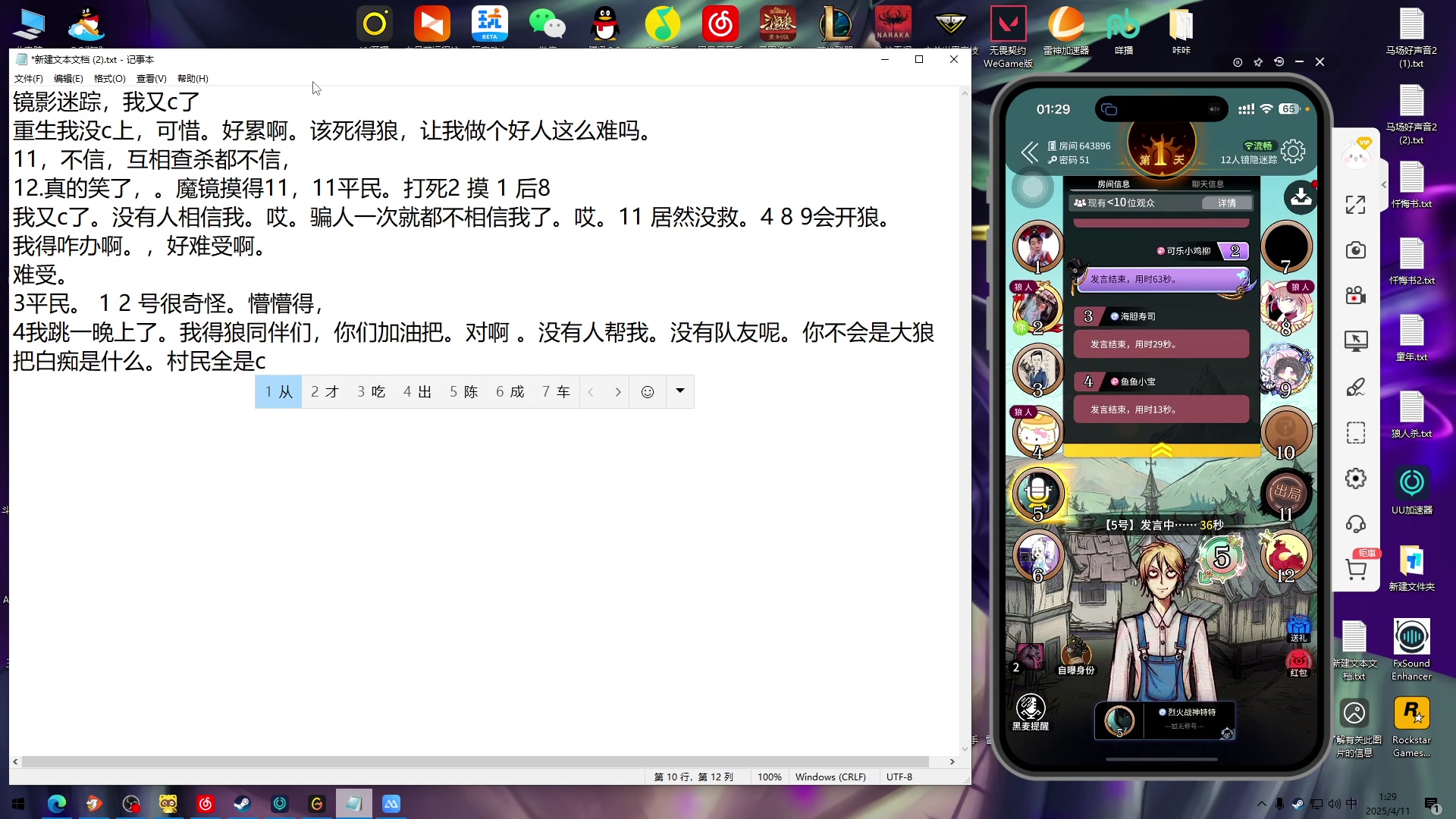
Task: Open UU加速器 desktop shortcut
Action: 1411,491
